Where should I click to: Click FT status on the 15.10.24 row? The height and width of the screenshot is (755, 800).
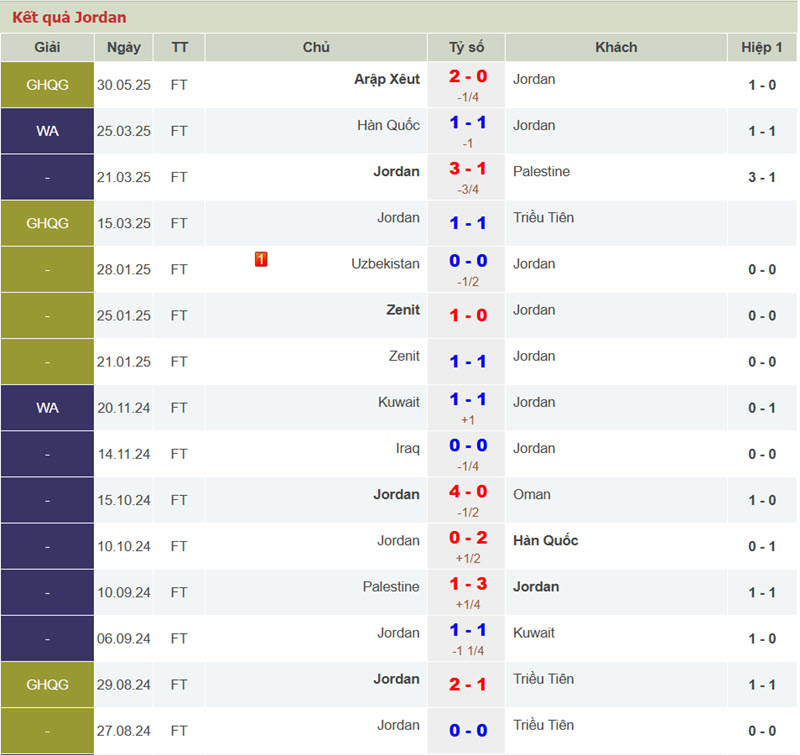tap(179, 500)
